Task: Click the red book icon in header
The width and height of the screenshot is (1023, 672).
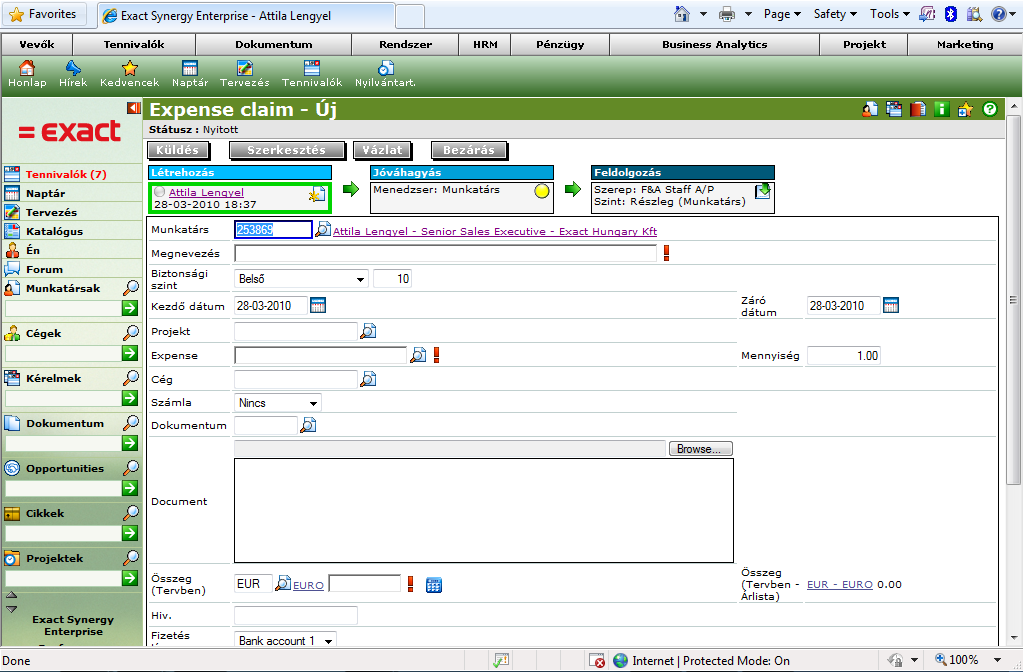Action: pos(917,110)
